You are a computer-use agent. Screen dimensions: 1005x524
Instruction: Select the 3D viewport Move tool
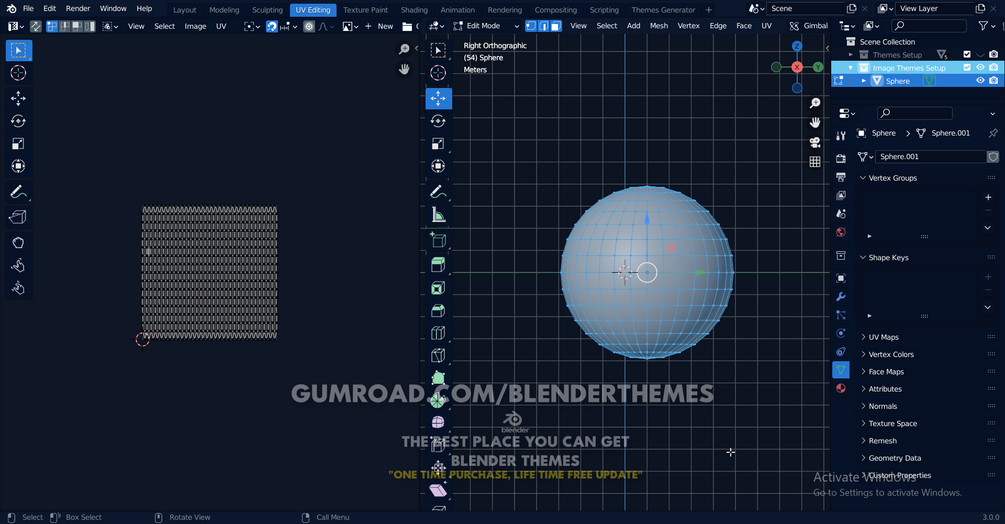(x=438, y=98)
